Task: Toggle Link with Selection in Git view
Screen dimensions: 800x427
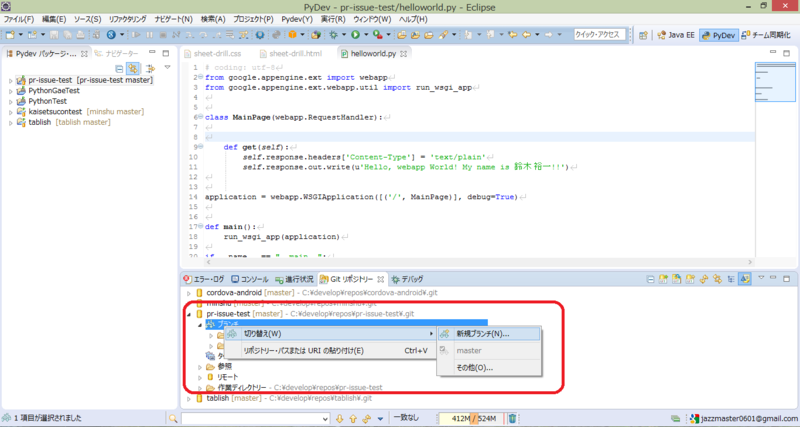Action: pyautogui.click(x=717, y=279)
